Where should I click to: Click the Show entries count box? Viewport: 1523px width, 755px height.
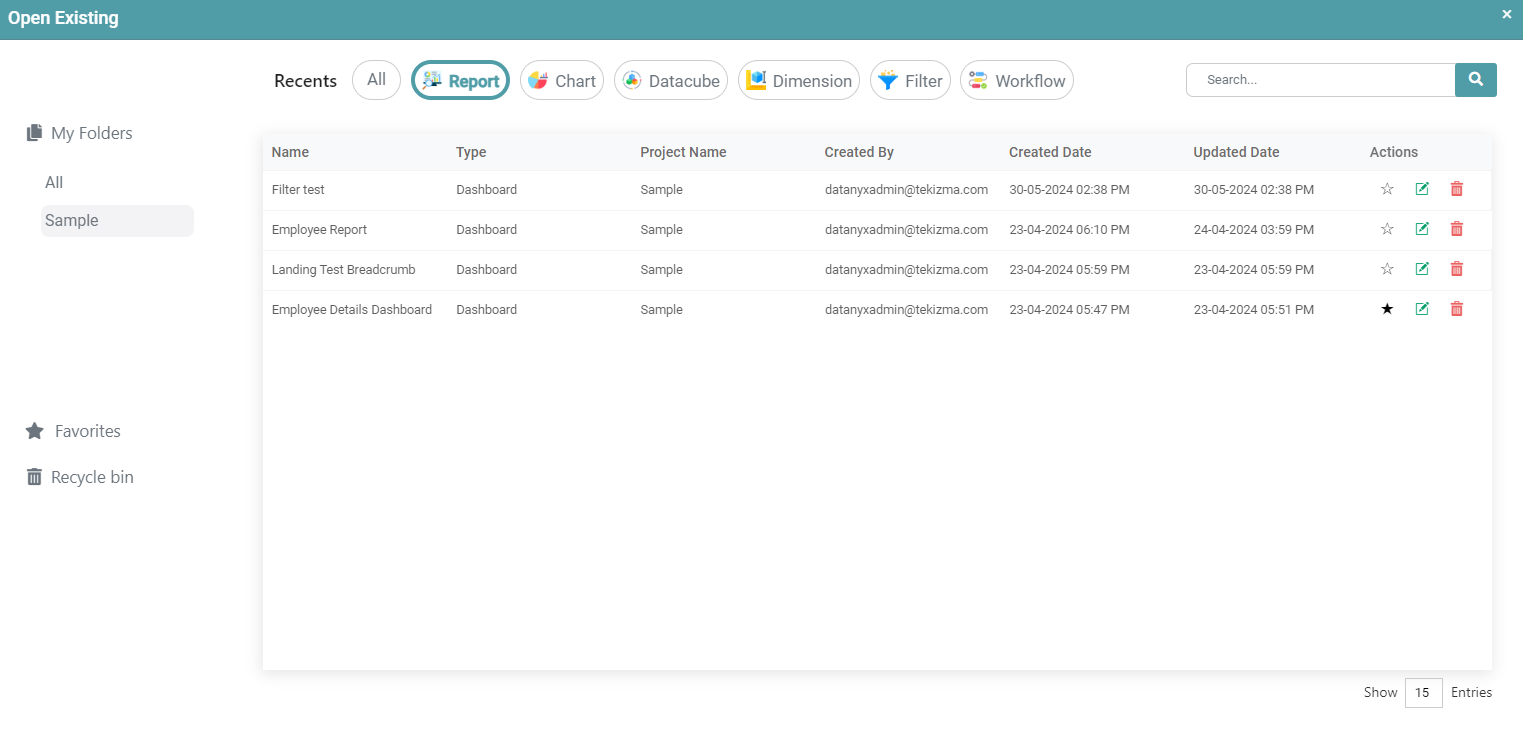pyautogui.click(x=1423, y=693)
